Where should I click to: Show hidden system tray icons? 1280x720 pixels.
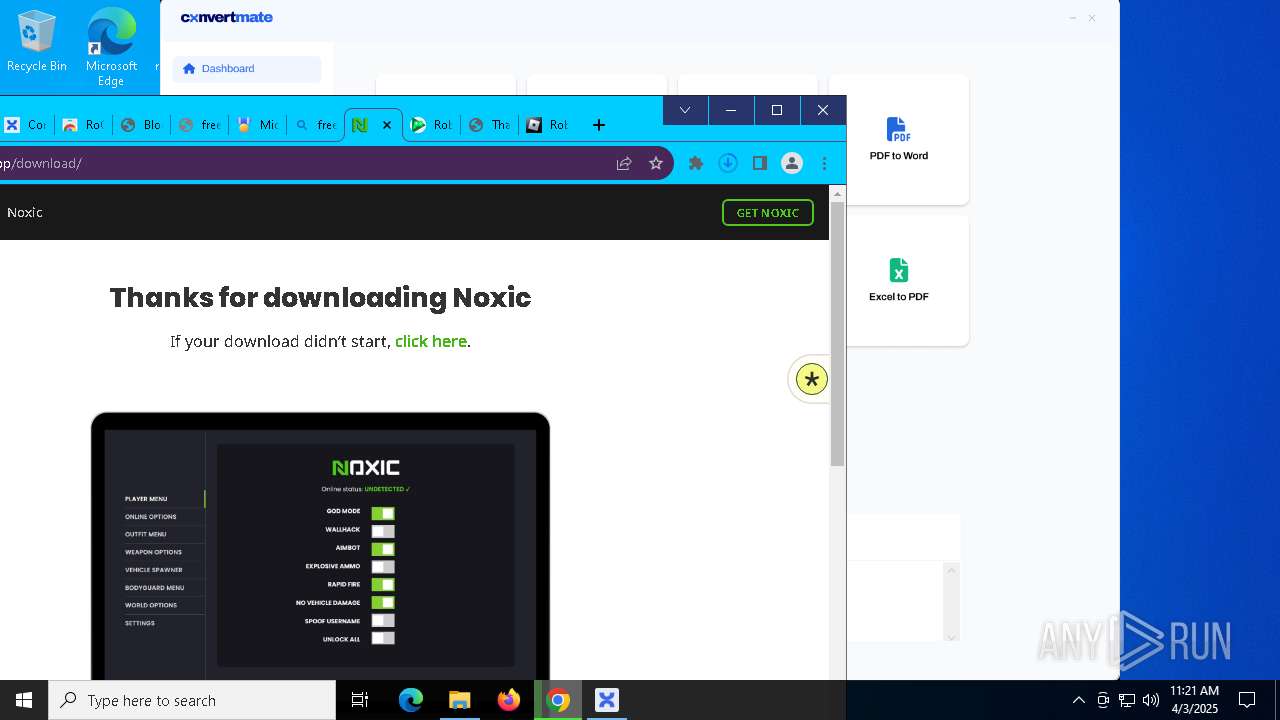click(1078, 700)
